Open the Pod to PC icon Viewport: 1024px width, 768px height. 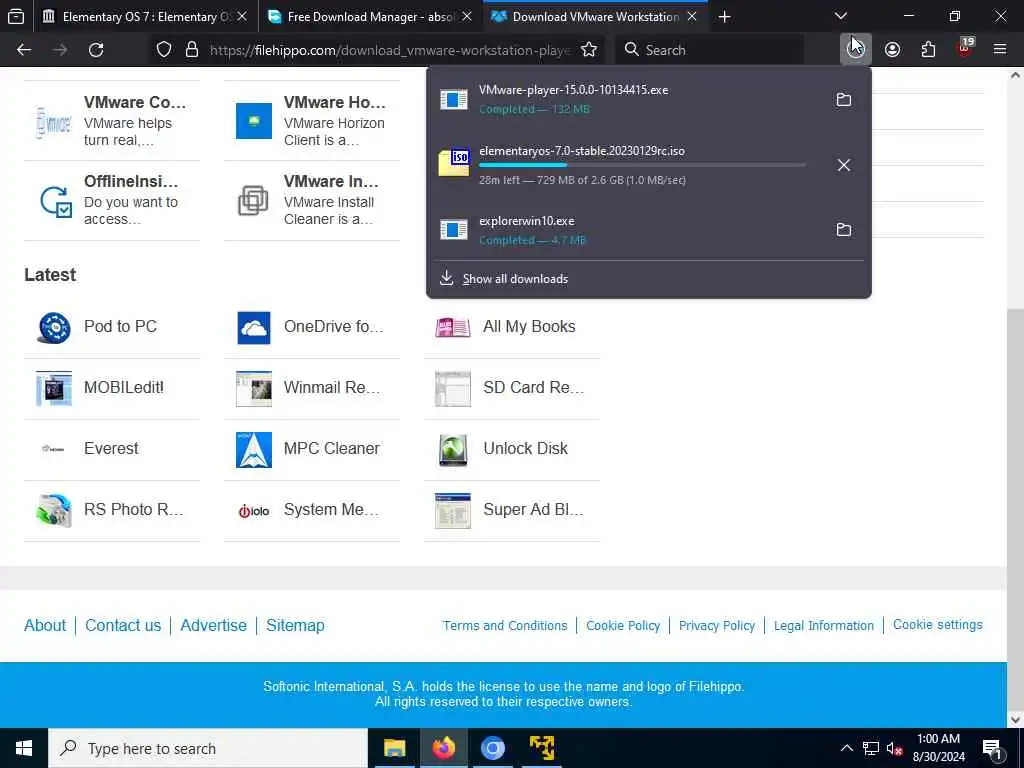click(x=54, y=327)
